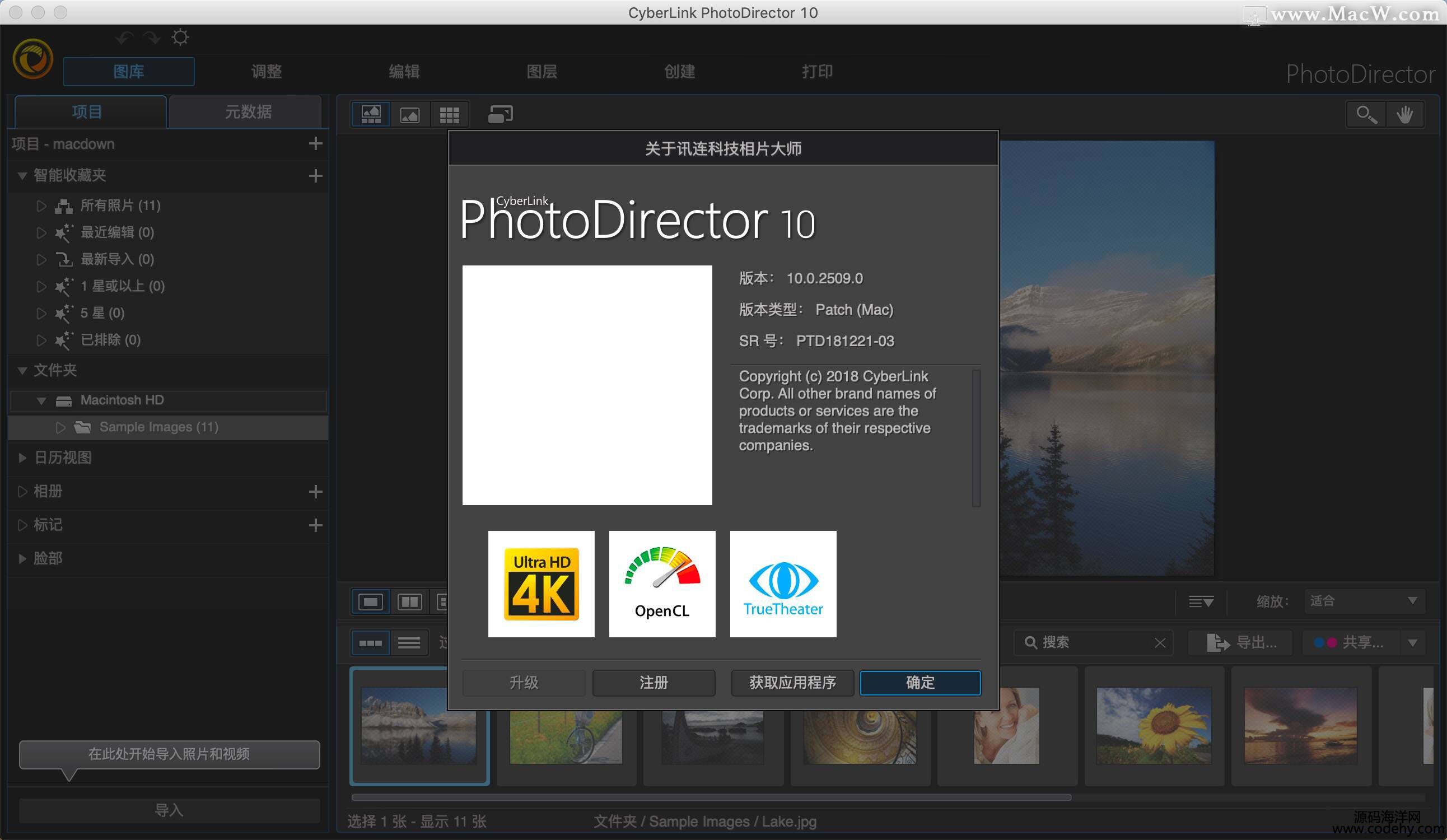Viewport: 1447px width, 840px height.
Task: Open the 打印 module tab
Action: 818,72
